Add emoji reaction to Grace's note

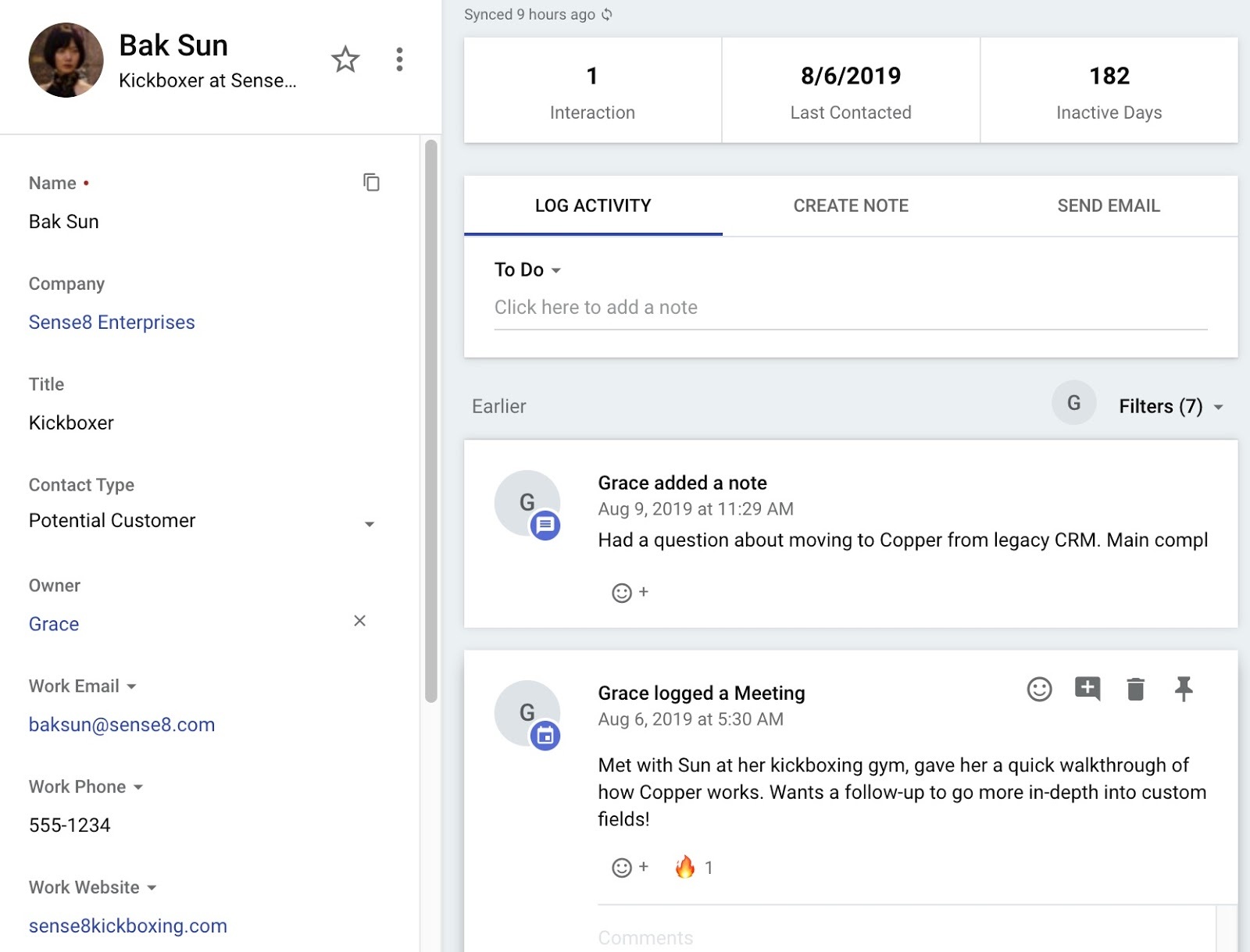pyautogui.click(x=630, y=593)
